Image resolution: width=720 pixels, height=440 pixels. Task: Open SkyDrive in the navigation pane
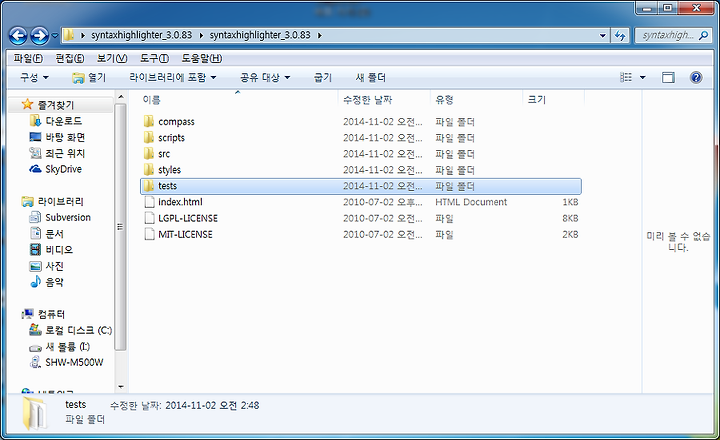point(63,169)
